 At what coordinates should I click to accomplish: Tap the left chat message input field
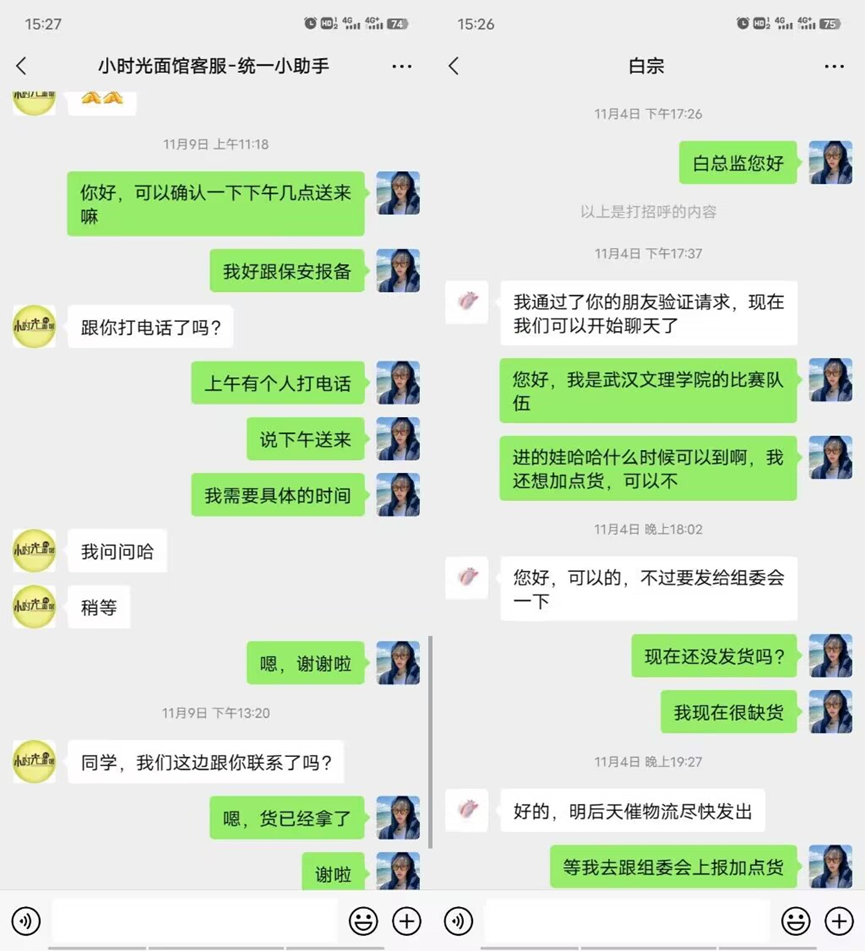click(x=195, y=921)
